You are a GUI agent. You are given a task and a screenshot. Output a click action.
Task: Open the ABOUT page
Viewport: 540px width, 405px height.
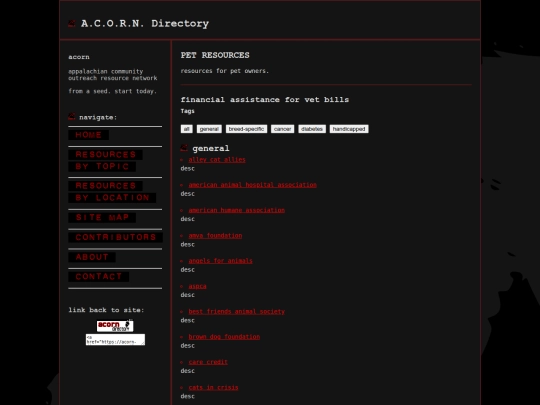(x=92, y=257)
